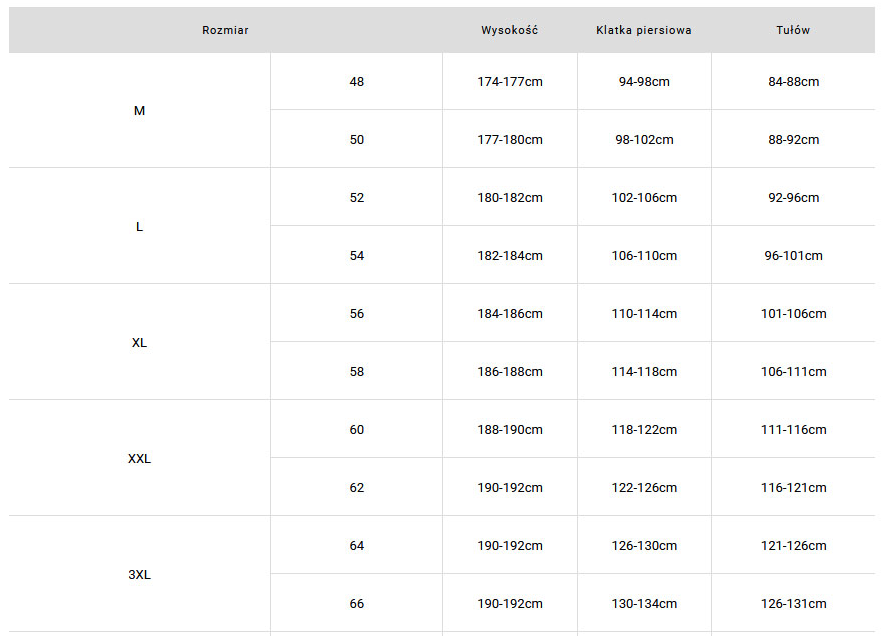Click the size number 60 cell
The width and height of the screenshot is (883, 639).
pos(357,430)
